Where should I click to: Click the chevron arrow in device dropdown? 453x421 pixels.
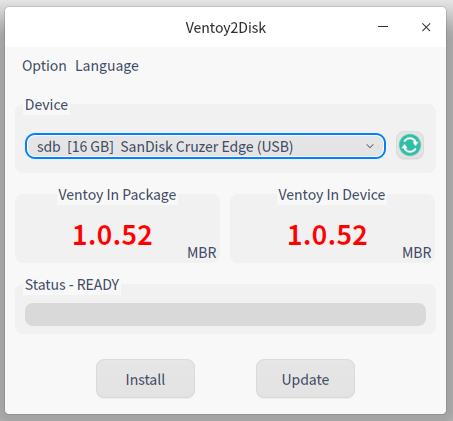pyautogui.click(x=370, y=146)
